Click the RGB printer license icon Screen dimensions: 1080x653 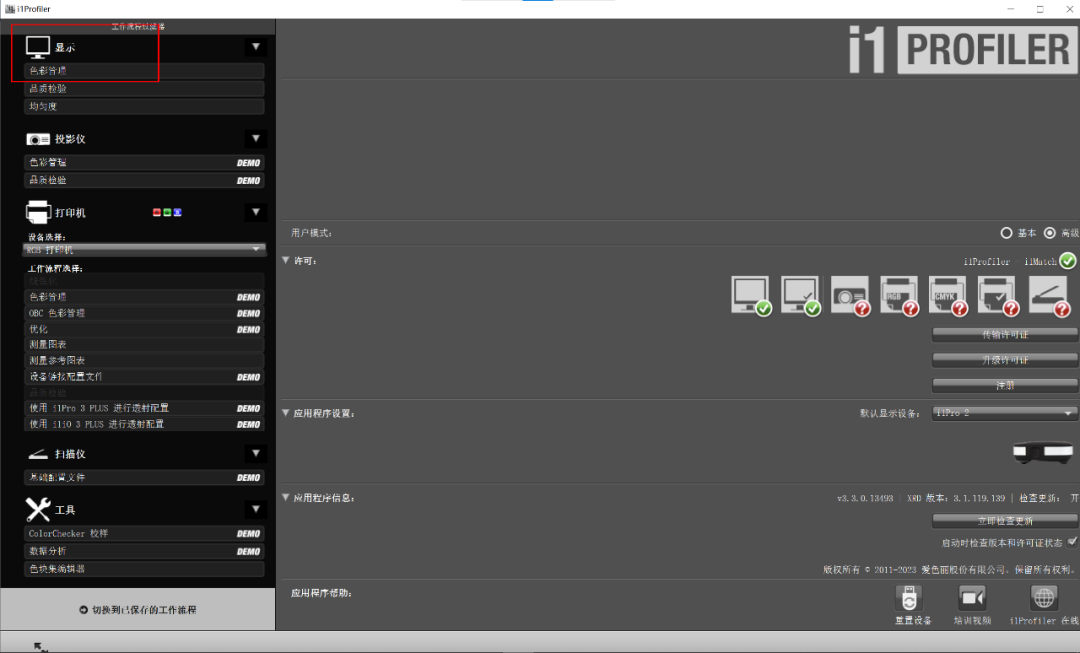click(x=899, y=296)
